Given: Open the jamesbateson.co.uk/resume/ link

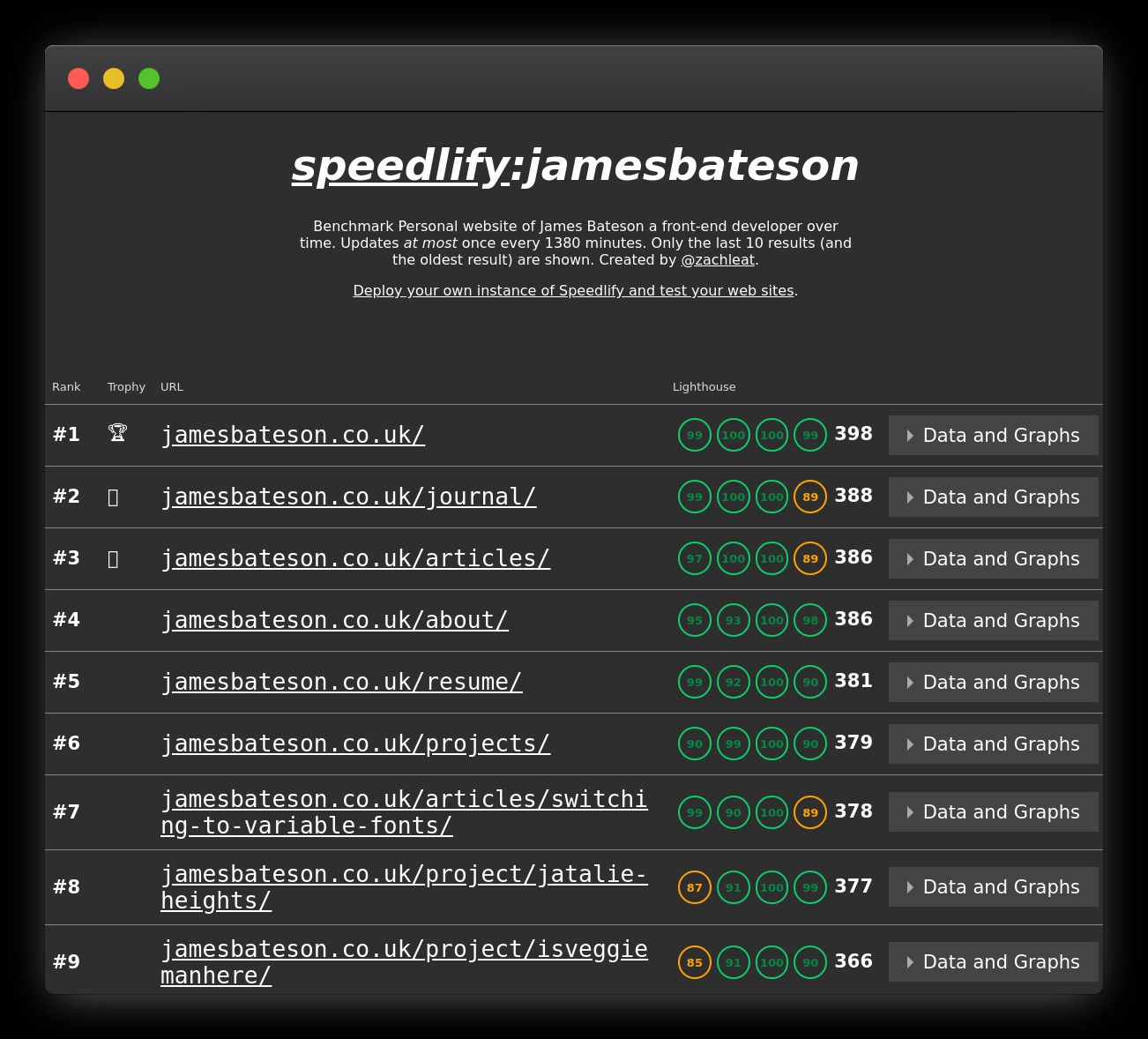Looking at the screenshot, I should click(341, 682).
